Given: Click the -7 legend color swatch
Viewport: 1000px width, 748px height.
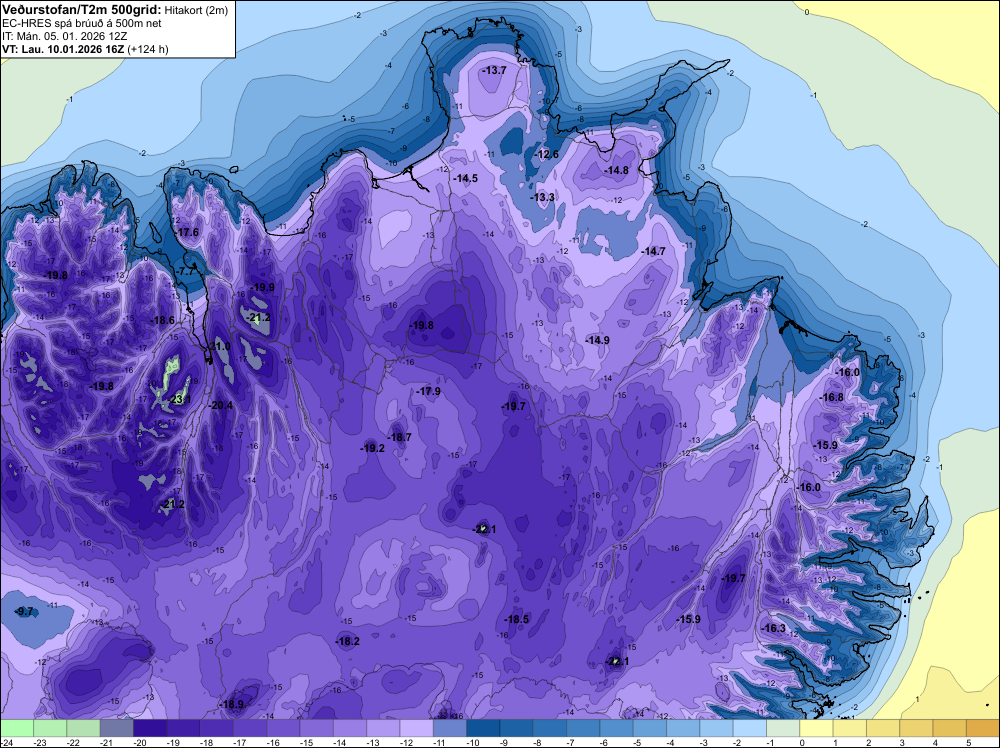Looking at the screenshot, I should 583,728.
